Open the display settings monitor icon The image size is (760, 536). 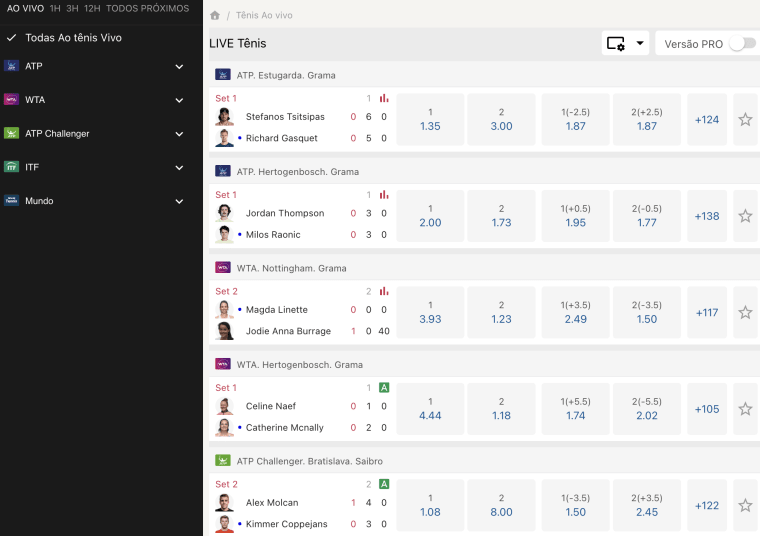[616, 44]
